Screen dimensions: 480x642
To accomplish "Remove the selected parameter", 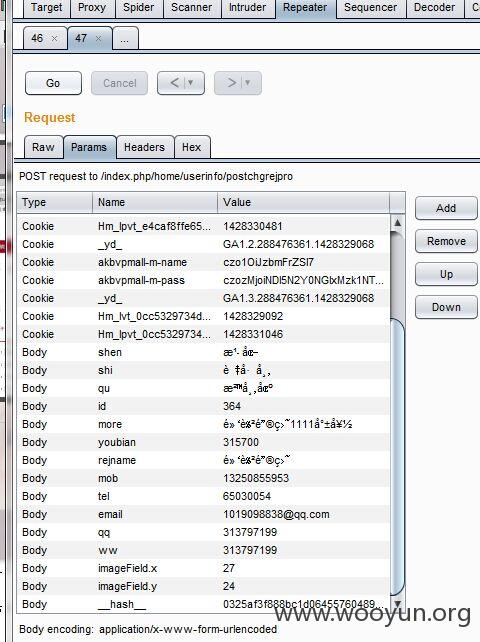I will (446, 242).
